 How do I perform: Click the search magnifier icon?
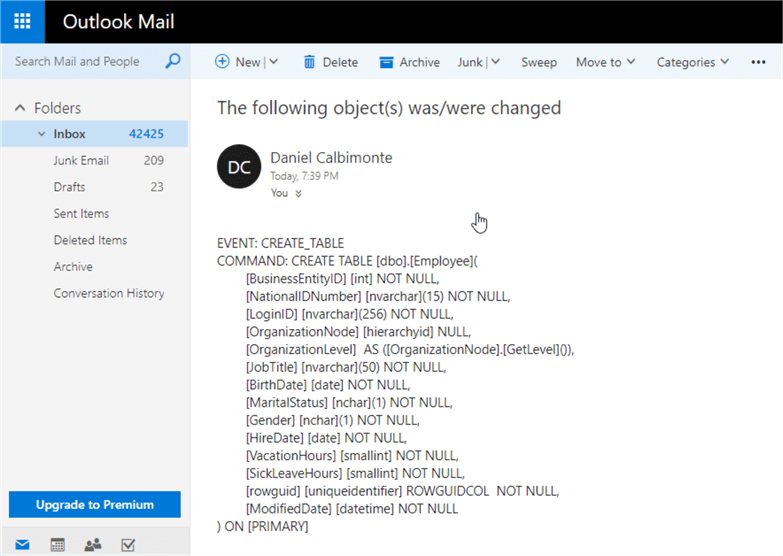[x=173, y=61]
